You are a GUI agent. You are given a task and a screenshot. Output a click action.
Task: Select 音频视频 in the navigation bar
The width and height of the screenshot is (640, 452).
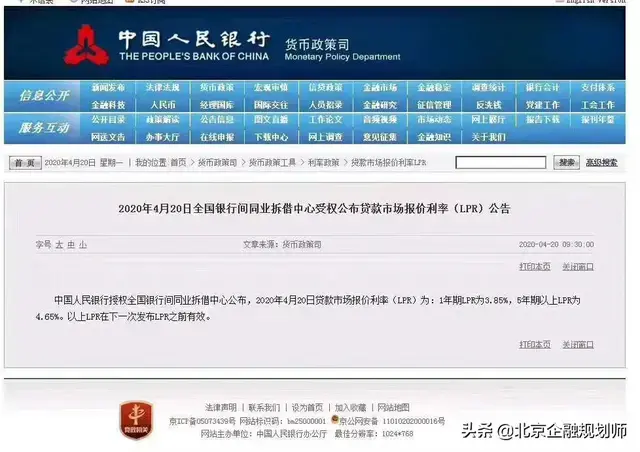[x=380, y=120]
